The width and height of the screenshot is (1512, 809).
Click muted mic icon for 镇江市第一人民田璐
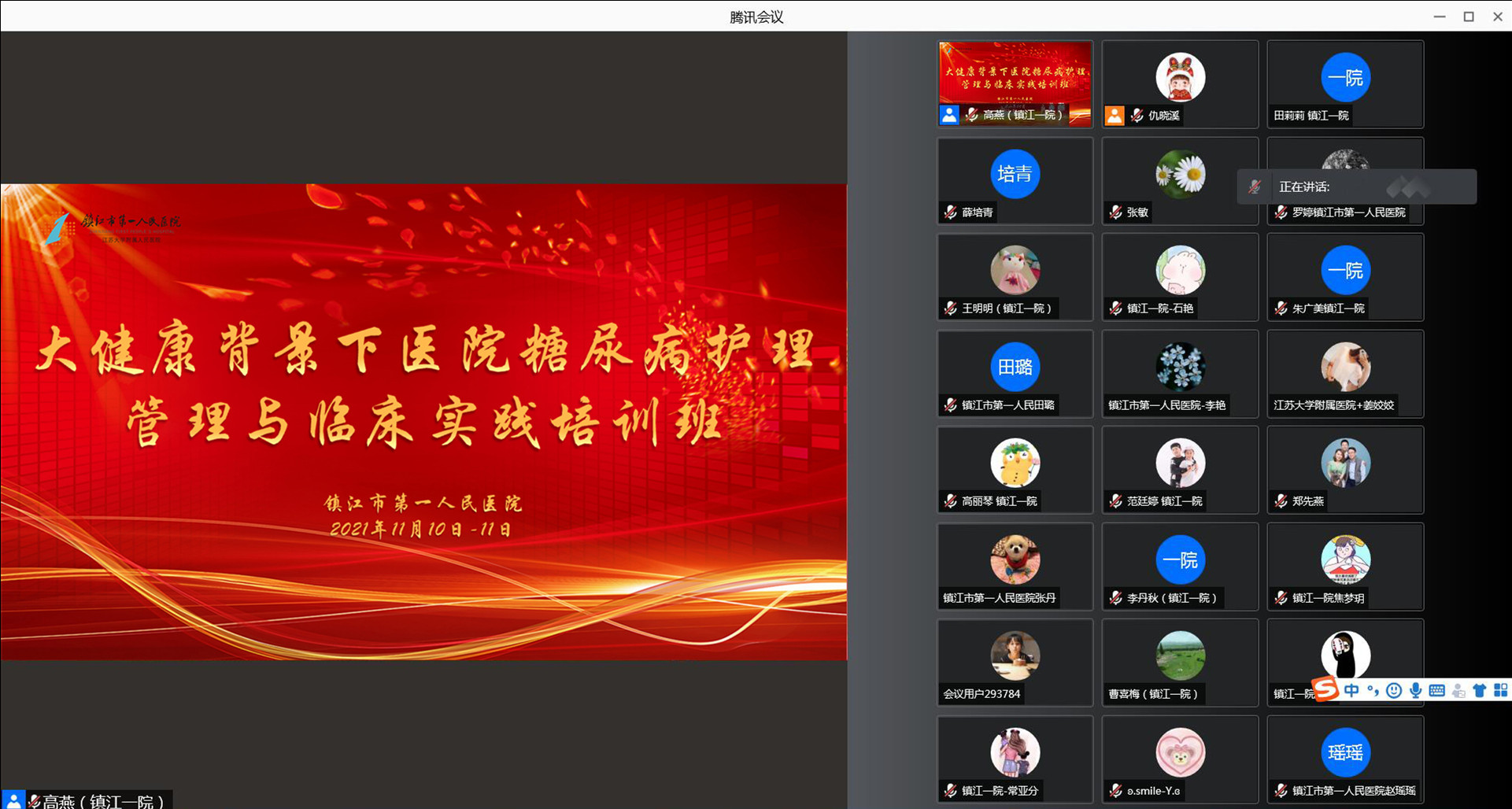[951, 405]
